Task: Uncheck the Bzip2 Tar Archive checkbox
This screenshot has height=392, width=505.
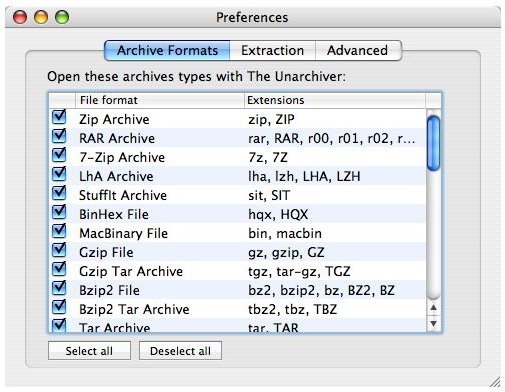Action: (x=59, y=307)
